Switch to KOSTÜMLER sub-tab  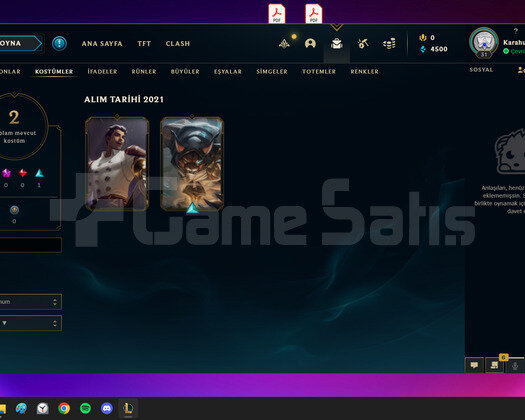point(54,71)
